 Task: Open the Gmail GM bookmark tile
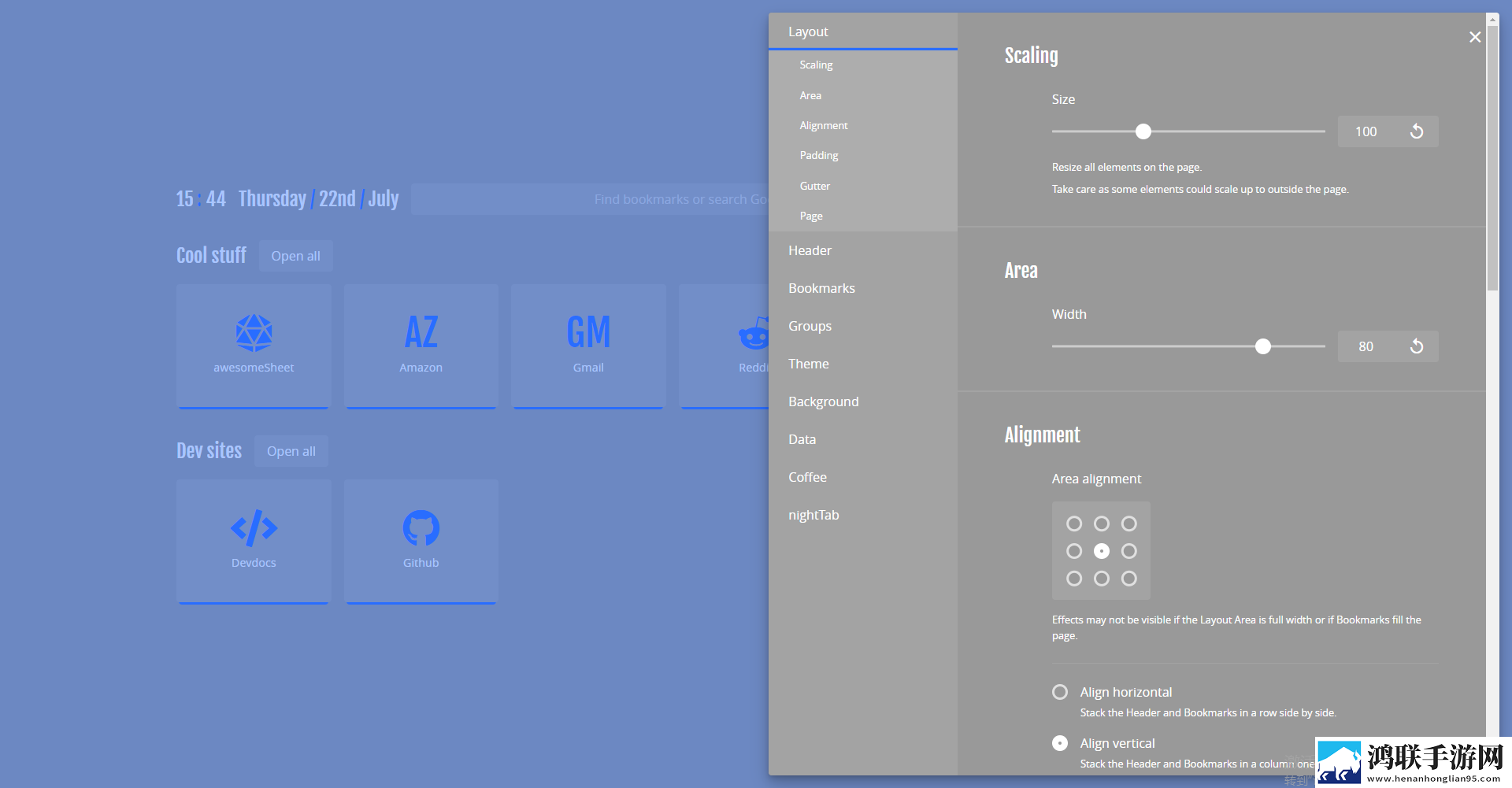[x=588, y=346]
